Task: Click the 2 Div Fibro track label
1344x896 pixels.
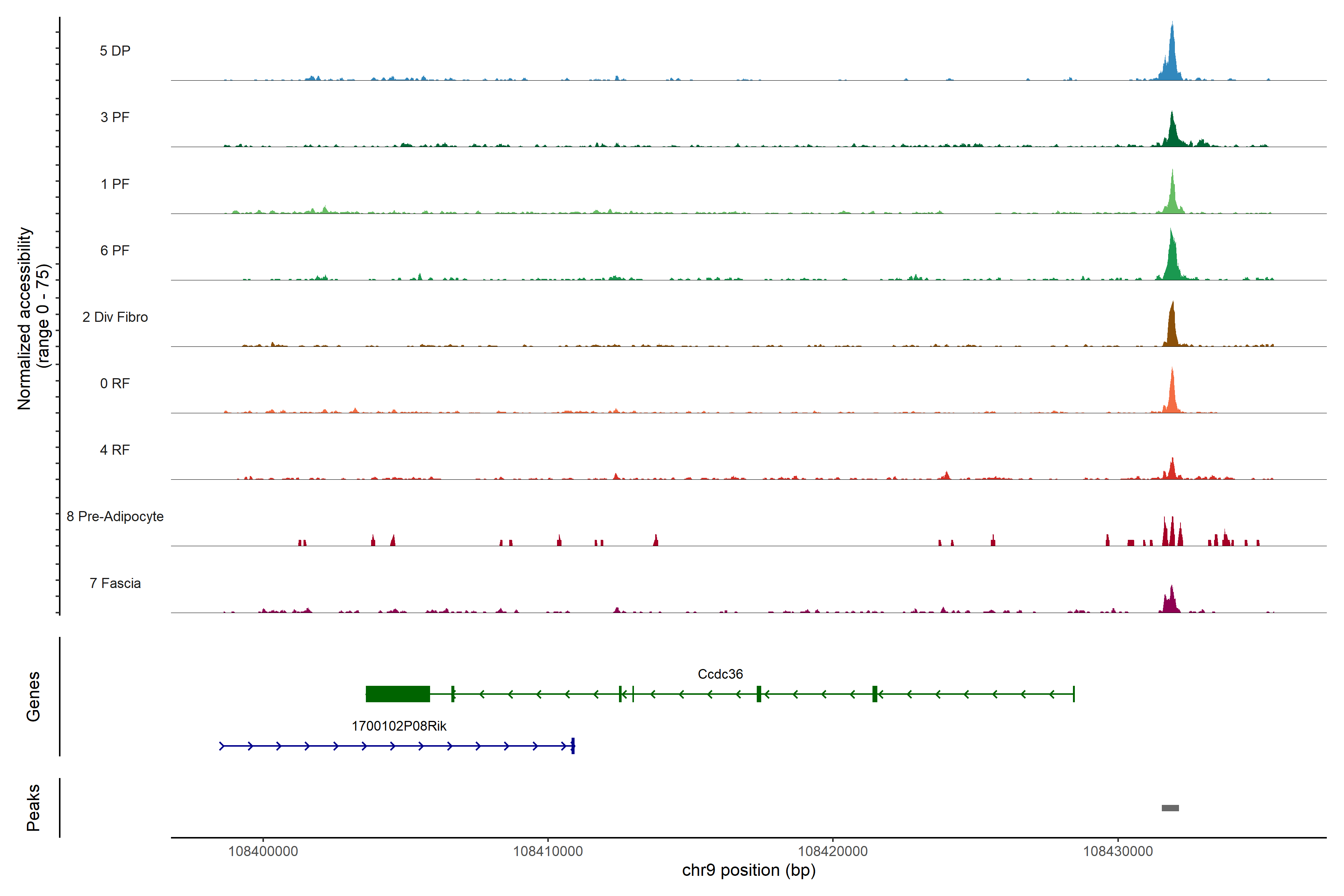Action: pos(115,317)
